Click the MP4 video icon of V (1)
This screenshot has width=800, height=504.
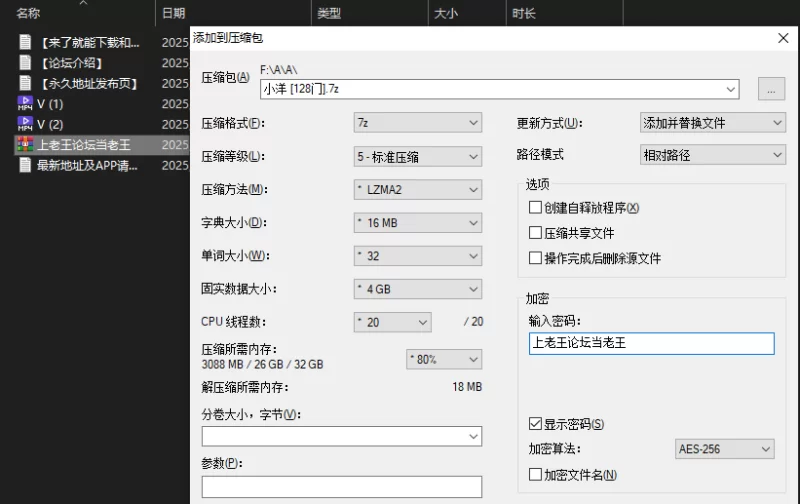coord(25,104)
